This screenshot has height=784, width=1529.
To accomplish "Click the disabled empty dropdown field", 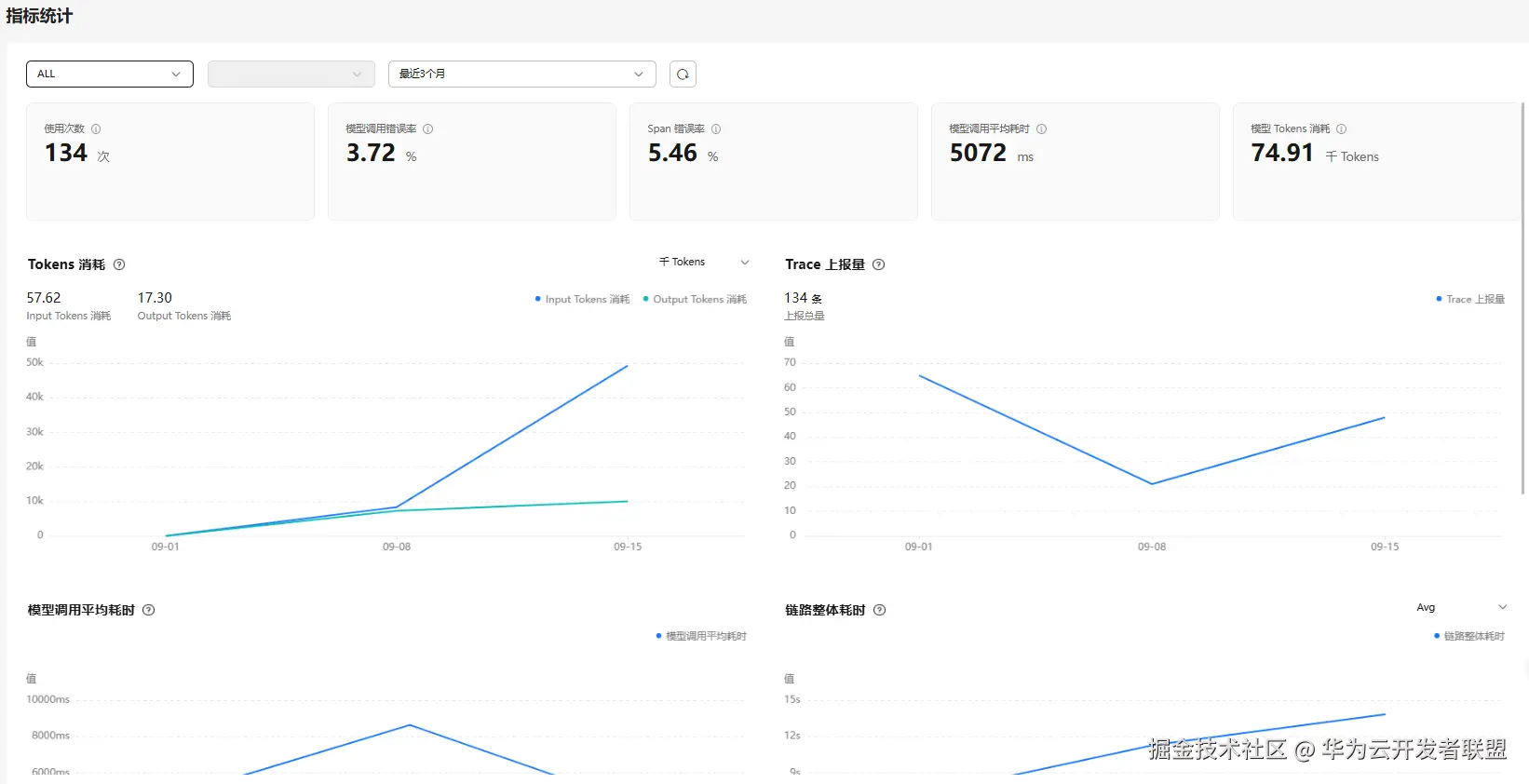I will coord(291,74).
